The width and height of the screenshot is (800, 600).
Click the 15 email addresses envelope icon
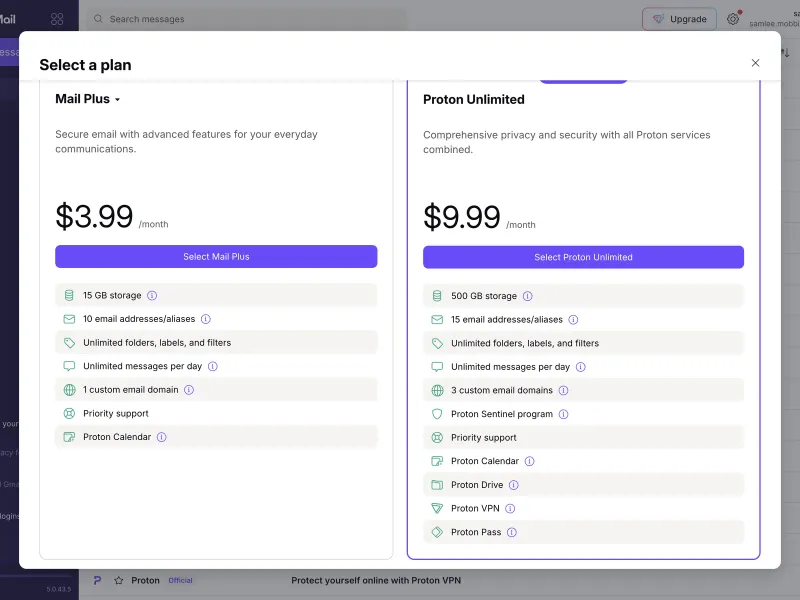(437, 320)
